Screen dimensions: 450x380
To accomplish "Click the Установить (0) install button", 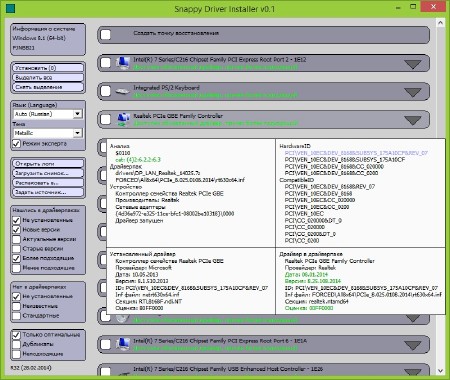I will tap(48, 68).
